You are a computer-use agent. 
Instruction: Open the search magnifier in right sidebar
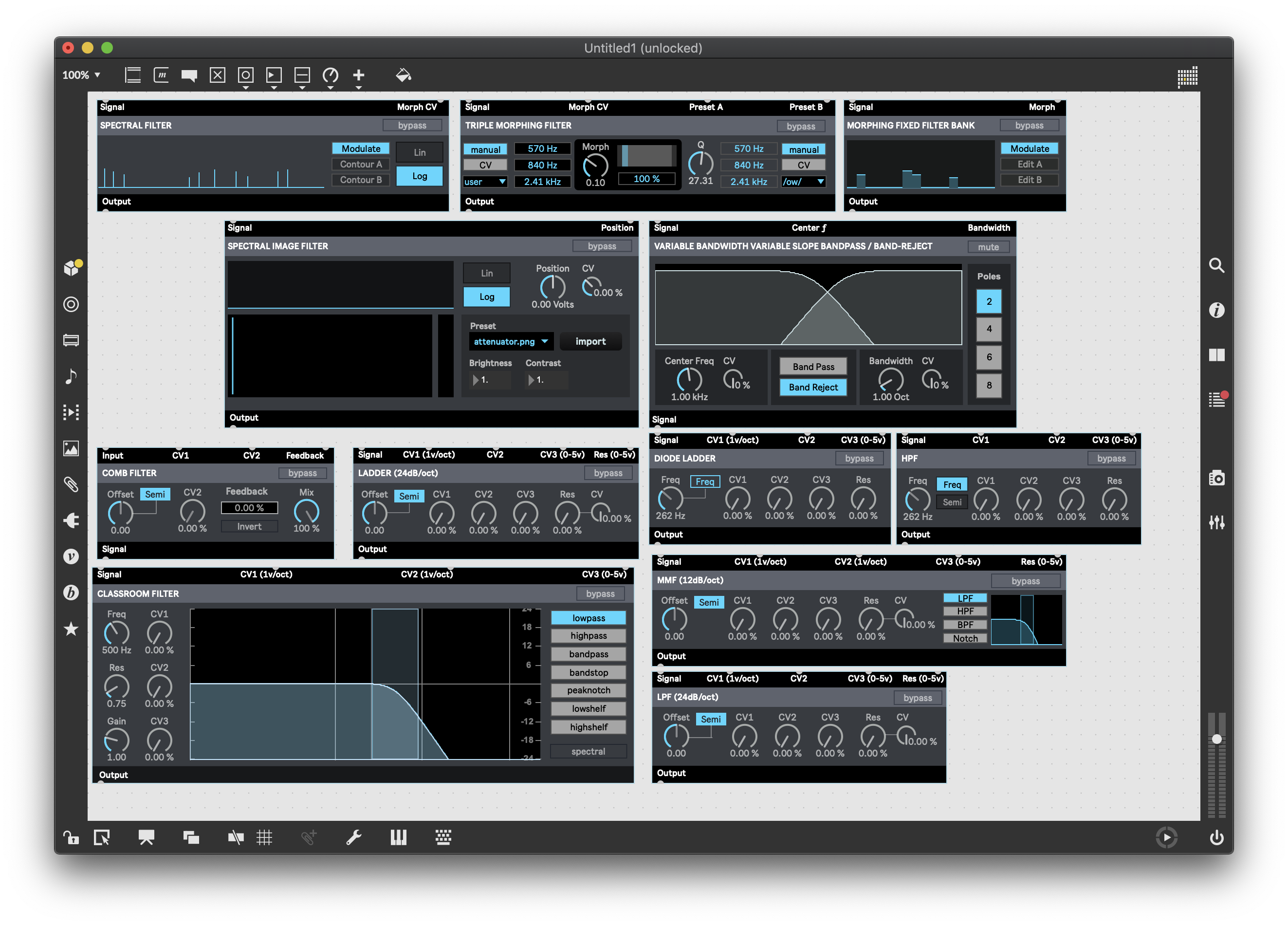[x=1216, y=265]
